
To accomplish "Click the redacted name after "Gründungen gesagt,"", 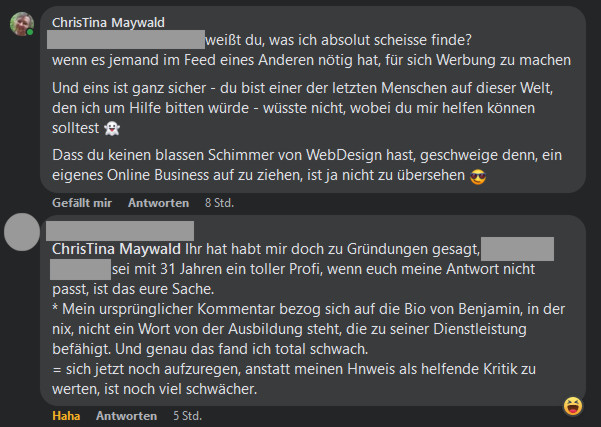I will tap(520, 248).
